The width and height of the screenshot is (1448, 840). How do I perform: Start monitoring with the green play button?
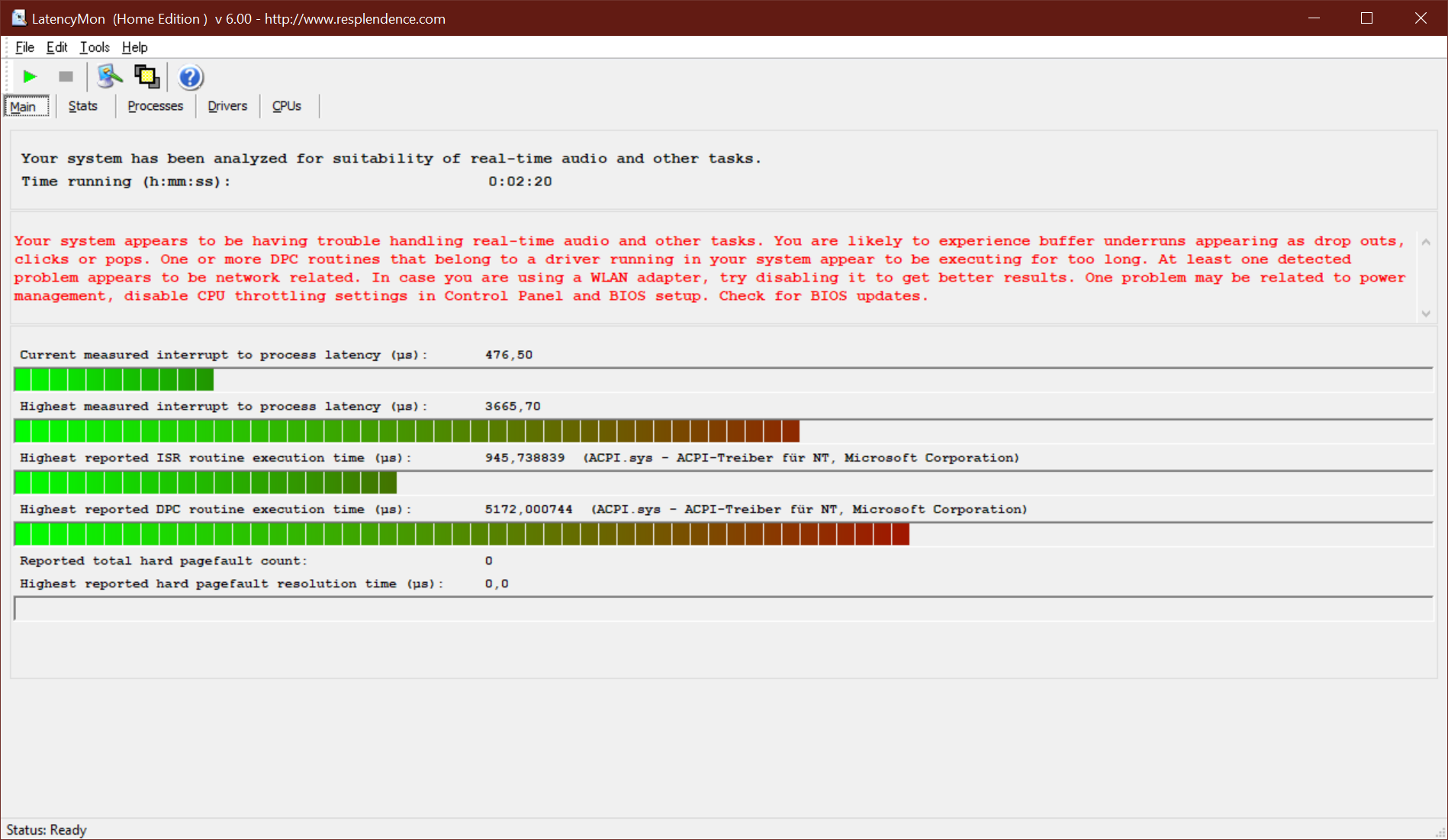tap(30, 76)
